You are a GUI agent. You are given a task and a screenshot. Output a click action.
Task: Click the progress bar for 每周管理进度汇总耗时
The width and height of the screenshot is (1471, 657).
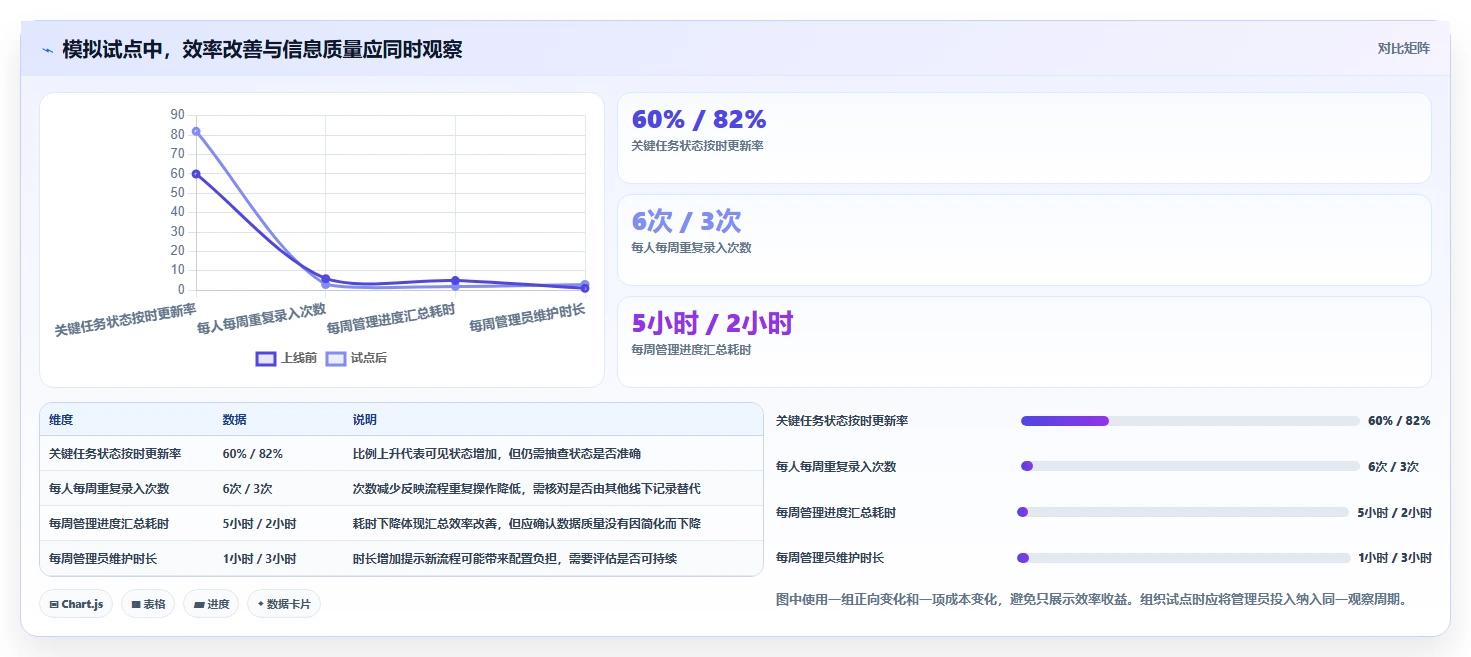[1183, 512]
